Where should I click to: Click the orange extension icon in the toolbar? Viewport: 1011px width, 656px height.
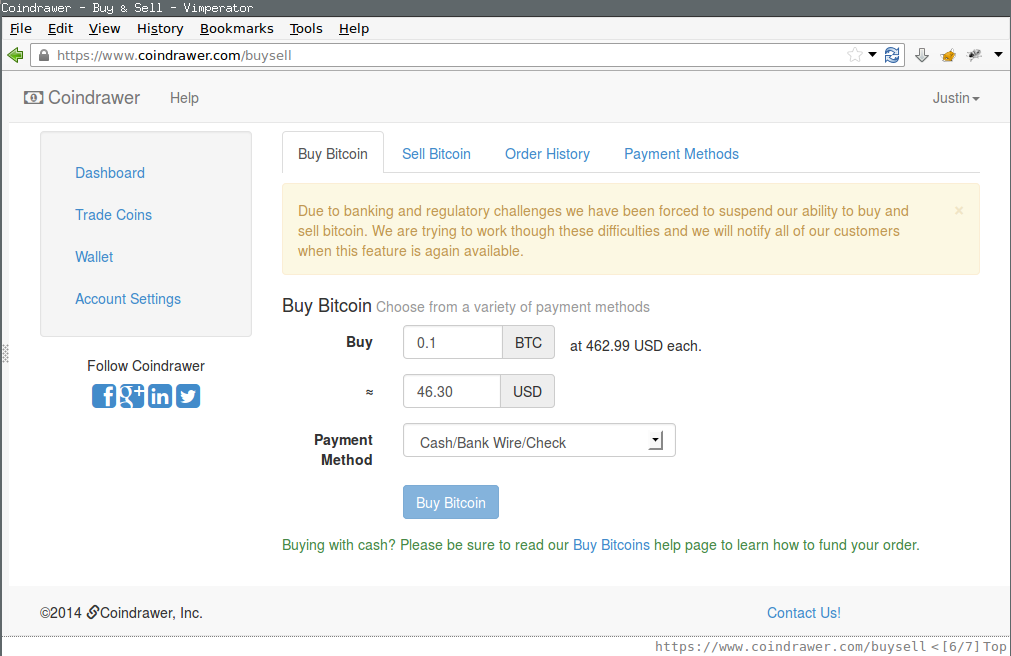[x=948, y=55]
